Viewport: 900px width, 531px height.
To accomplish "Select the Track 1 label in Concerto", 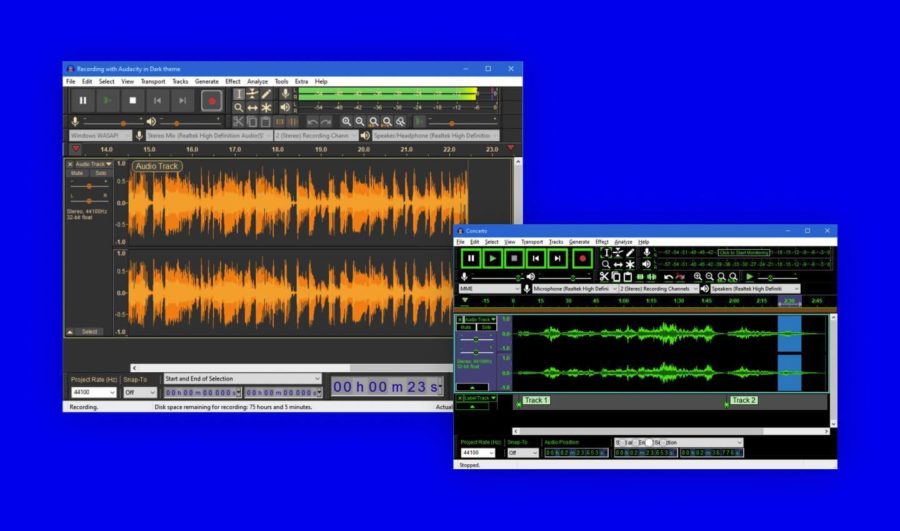I will point(536,400).
